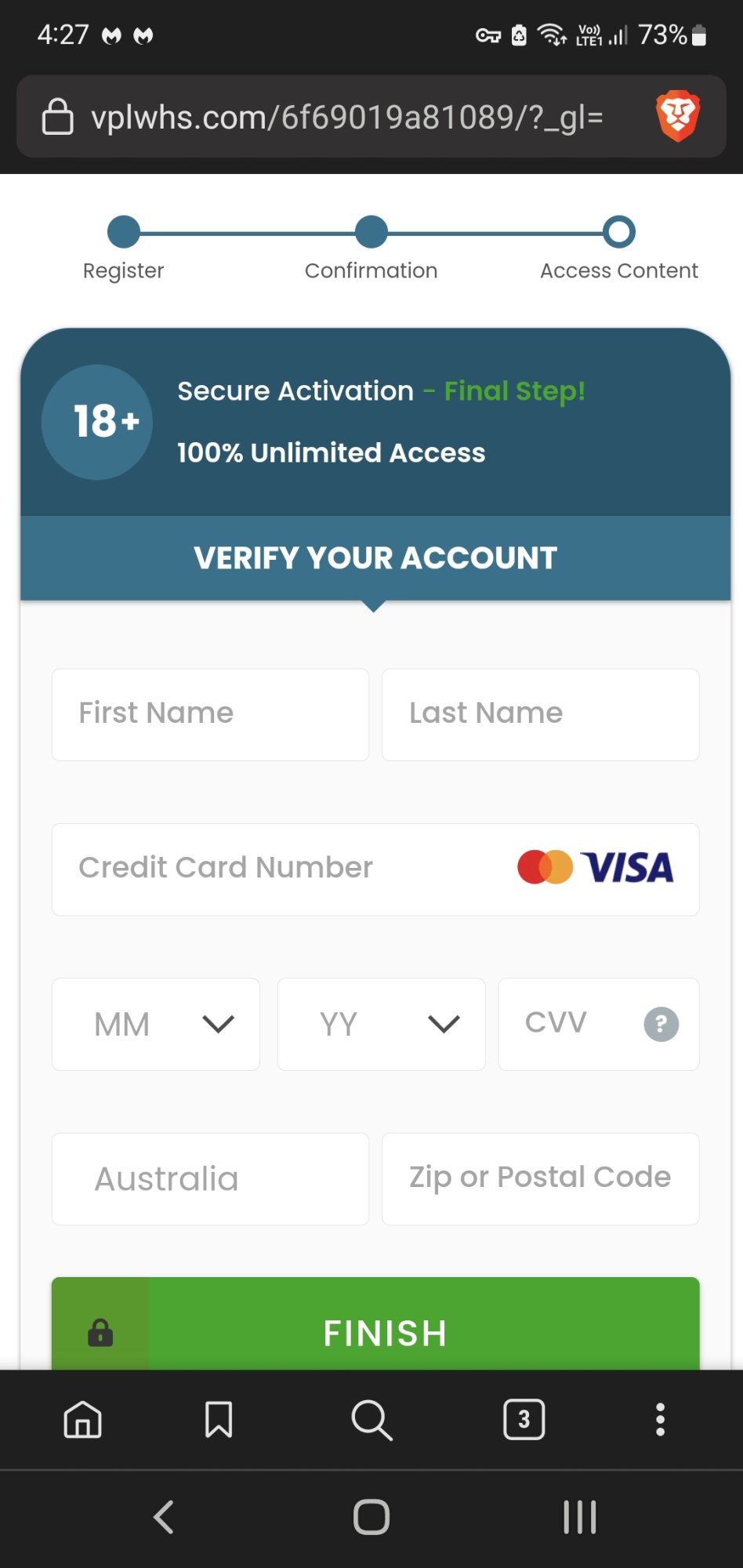The height and width of the screenshot is (1568, 743).
Task: Click the First Name input field
Action: pyautogui.click(x=210, y=714)
